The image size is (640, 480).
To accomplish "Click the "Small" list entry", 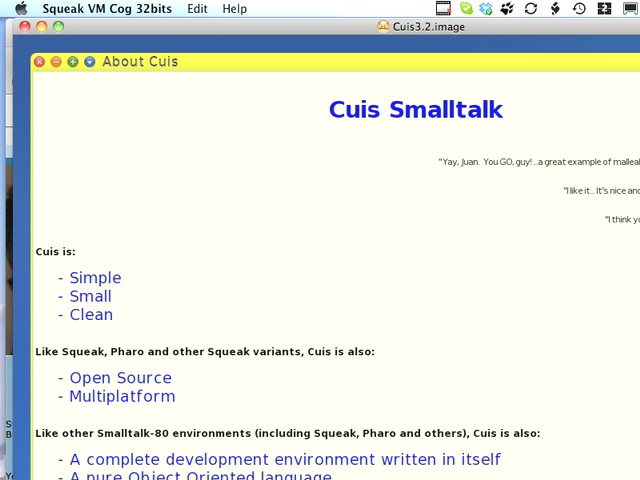I will pos(90,296).
